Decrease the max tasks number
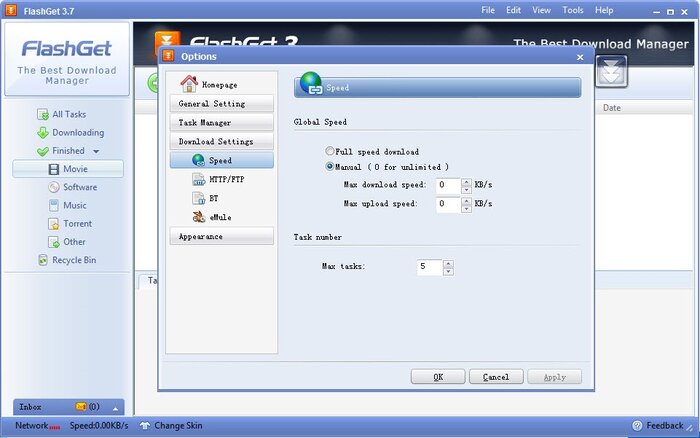700x438 pixels. [x=448, y=271]
